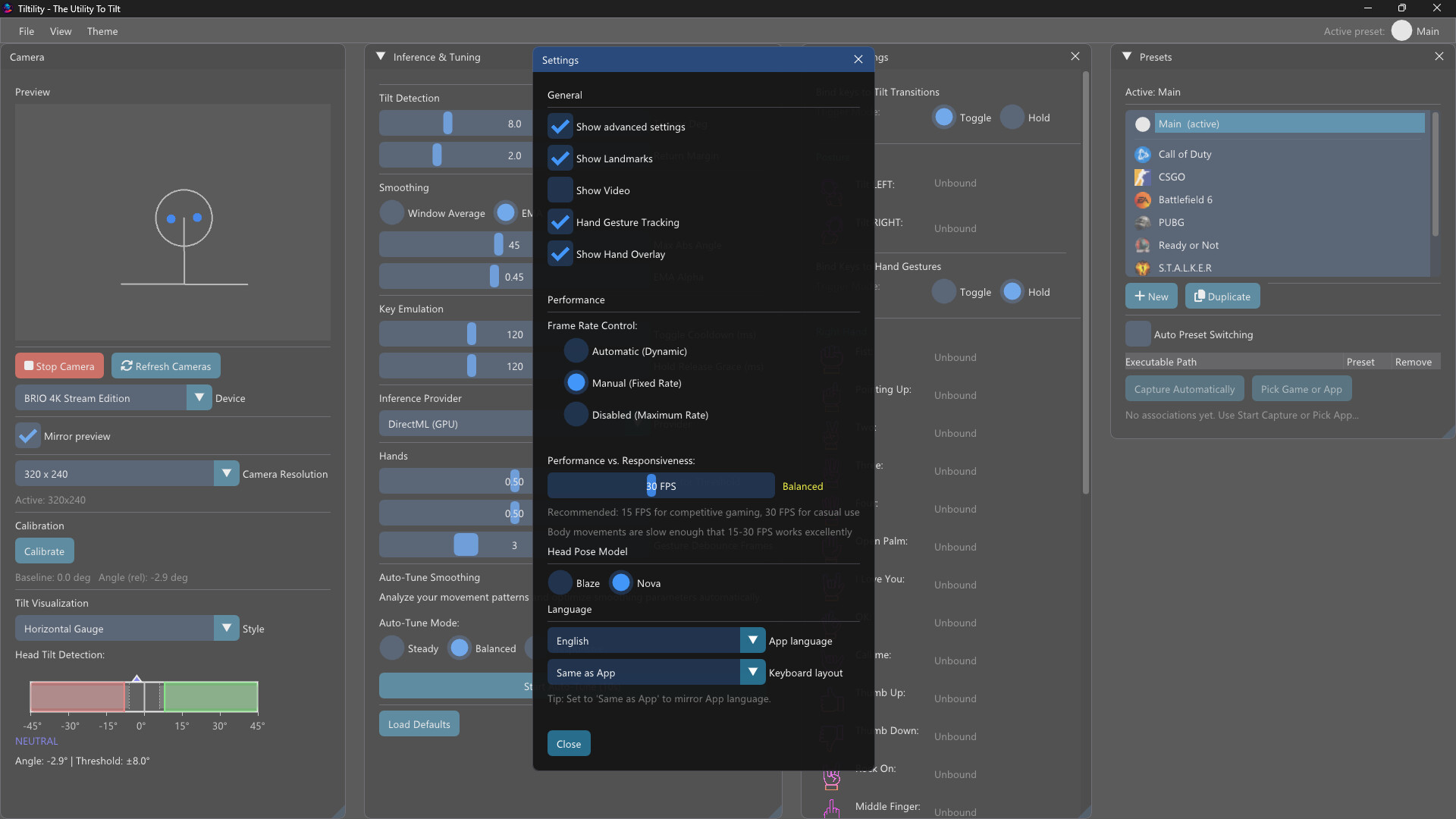Screen dimensions: 1456x819
Task: Select the Battlefield 6 preset icon
Action: [x=1142, y=199]
